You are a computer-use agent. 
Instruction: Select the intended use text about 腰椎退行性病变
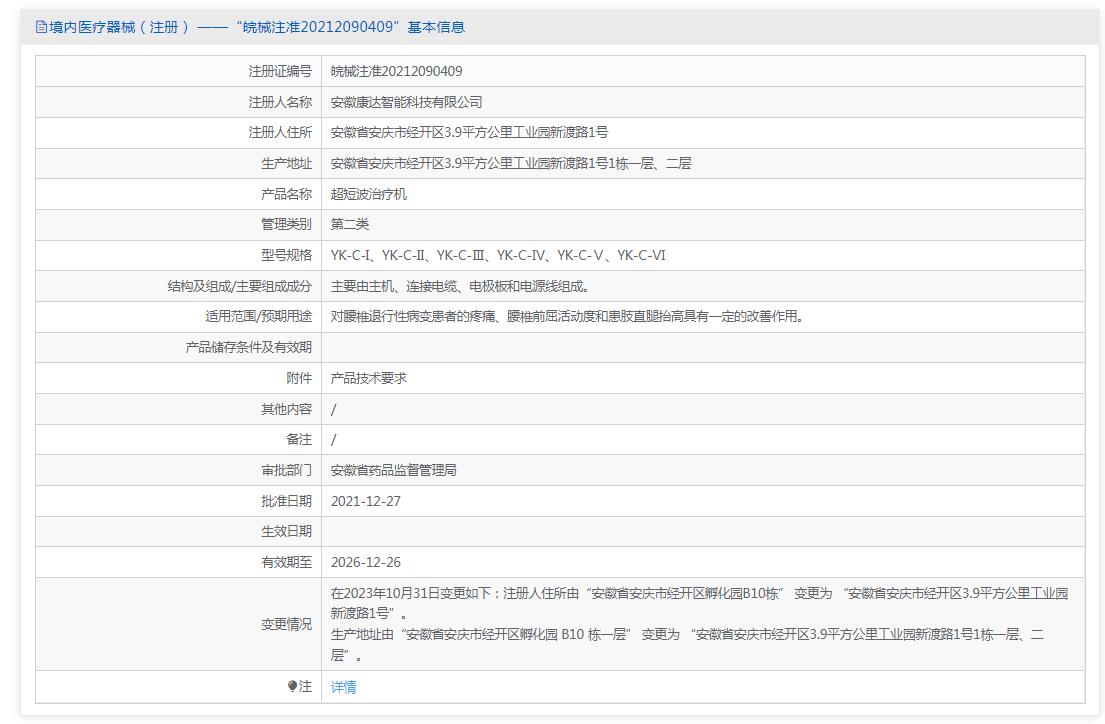[568, 317]
